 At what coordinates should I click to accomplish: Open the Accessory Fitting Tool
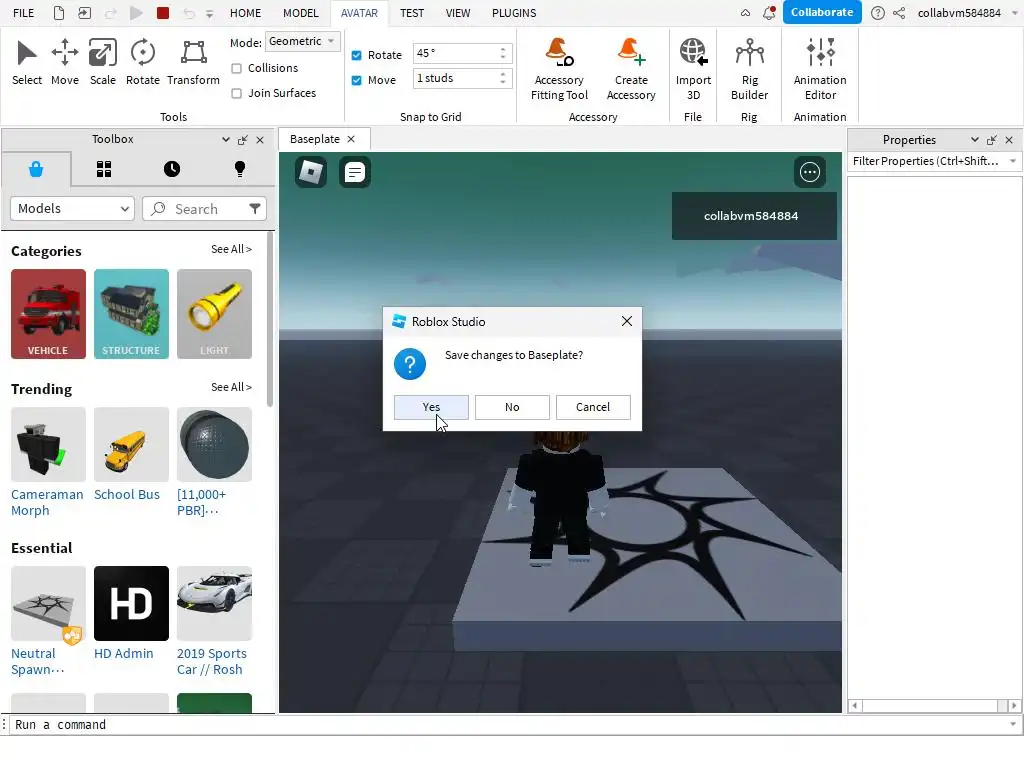559,69
